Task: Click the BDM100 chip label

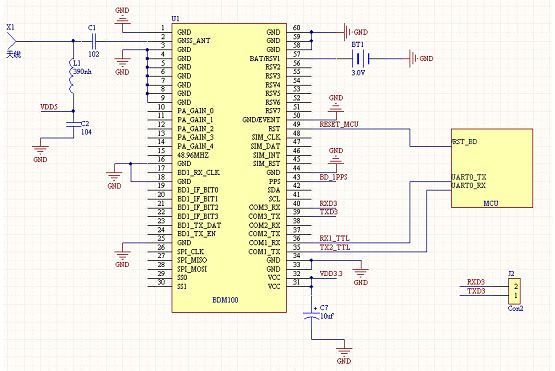Action: coord(225,300)
